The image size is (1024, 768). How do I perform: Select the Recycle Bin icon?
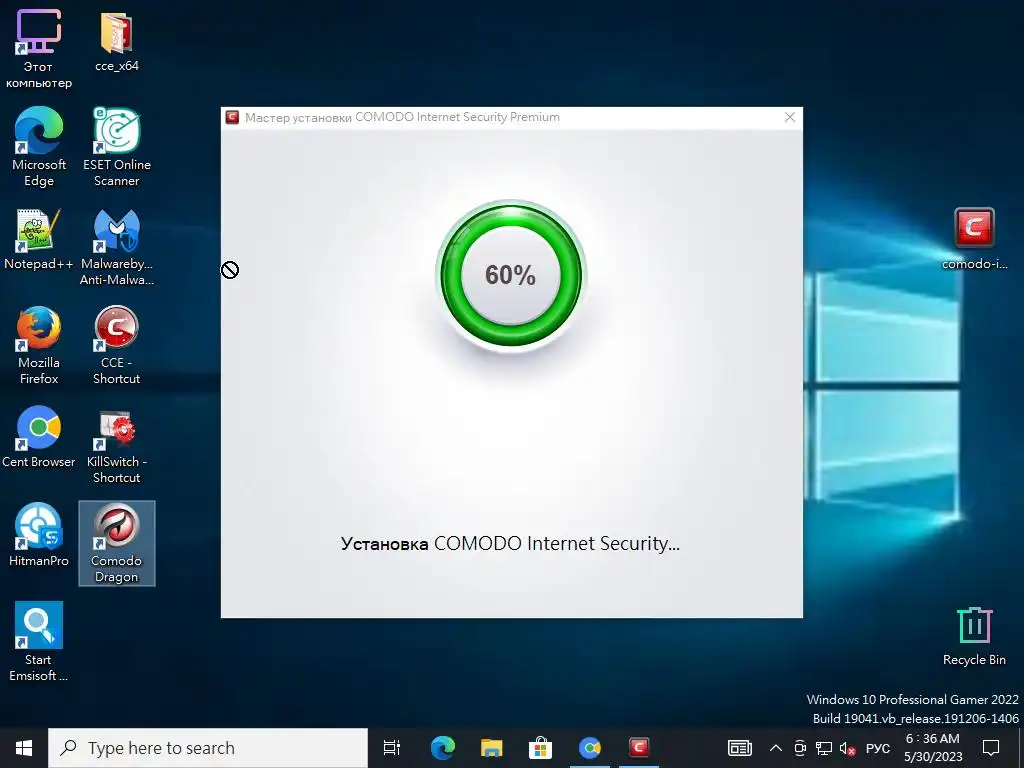coord(974,636)
